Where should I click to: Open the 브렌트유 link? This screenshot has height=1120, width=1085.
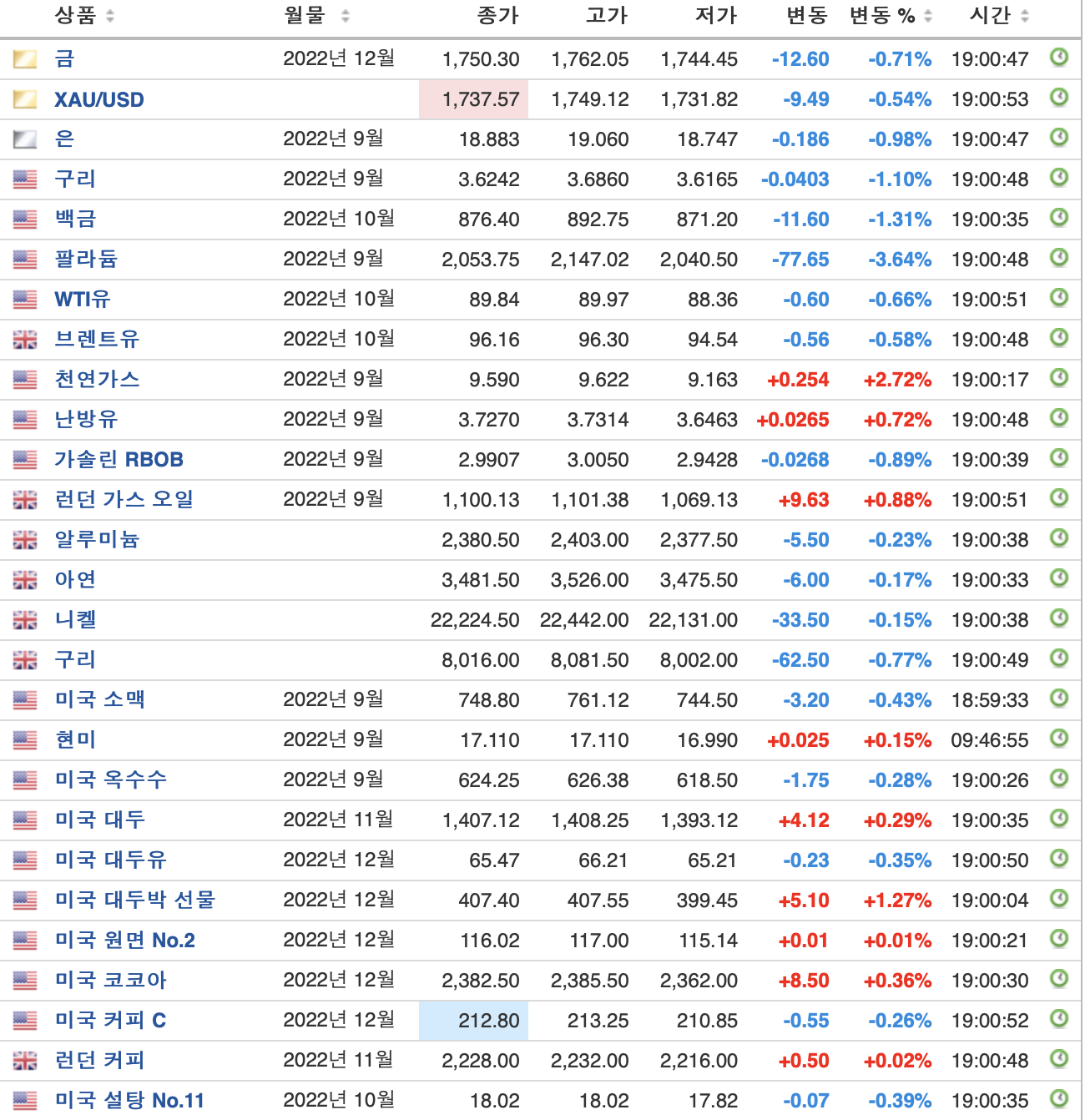97,339
